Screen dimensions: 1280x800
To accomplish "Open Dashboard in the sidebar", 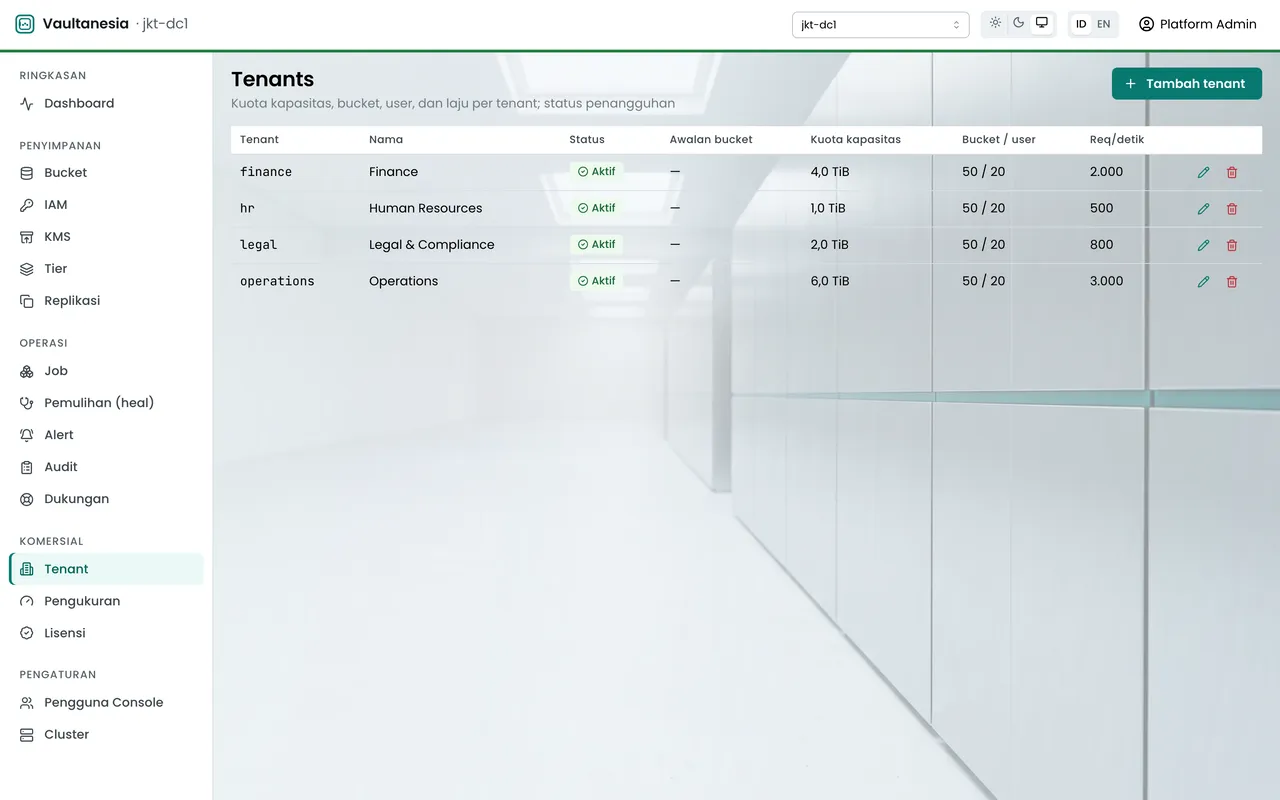I will pyautogui.click(x=106, y=103).
